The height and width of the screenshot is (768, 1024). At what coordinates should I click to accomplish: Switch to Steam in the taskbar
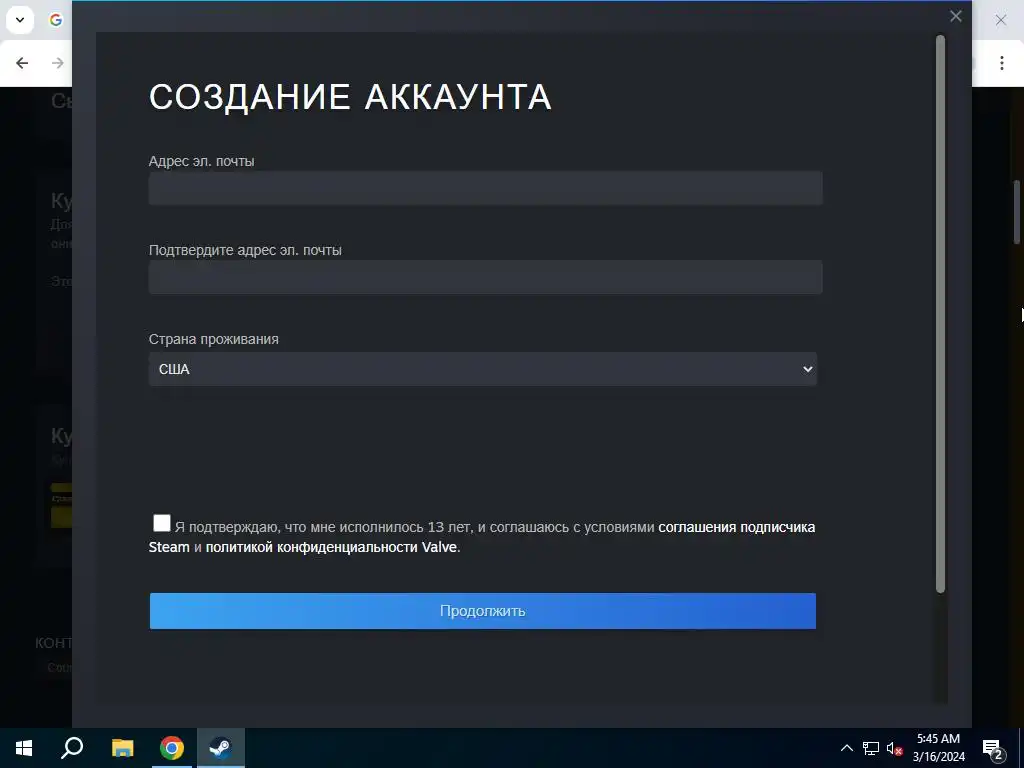(221, 748)
